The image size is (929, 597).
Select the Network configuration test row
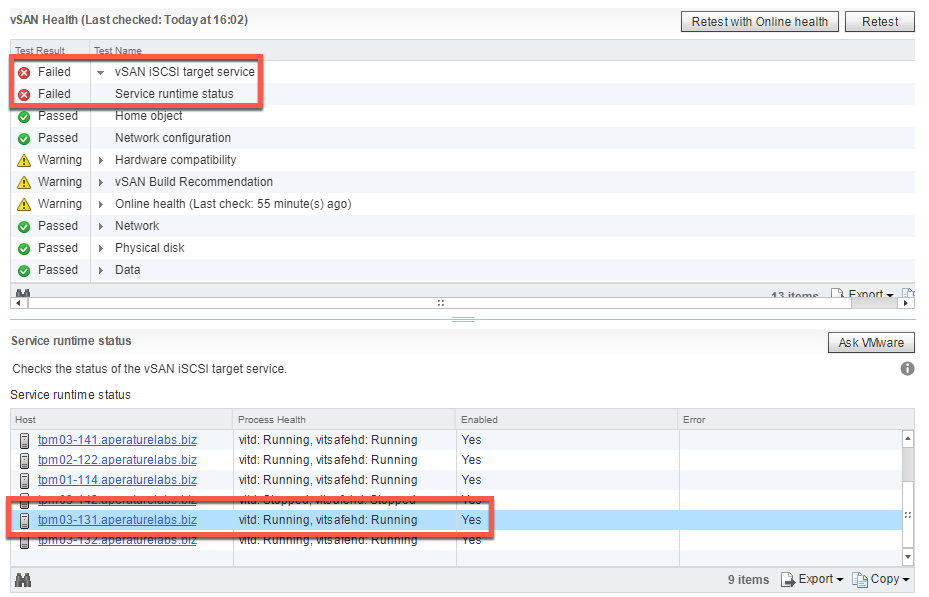coord(172,138)
